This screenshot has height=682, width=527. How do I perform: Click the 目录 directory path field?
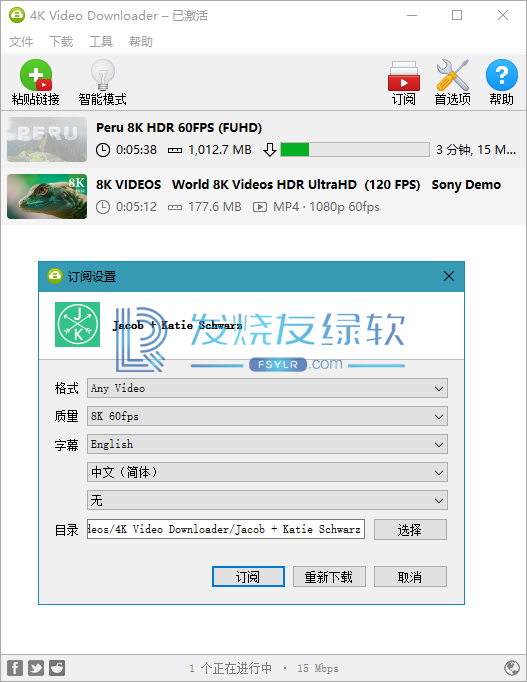coord(226,529)
